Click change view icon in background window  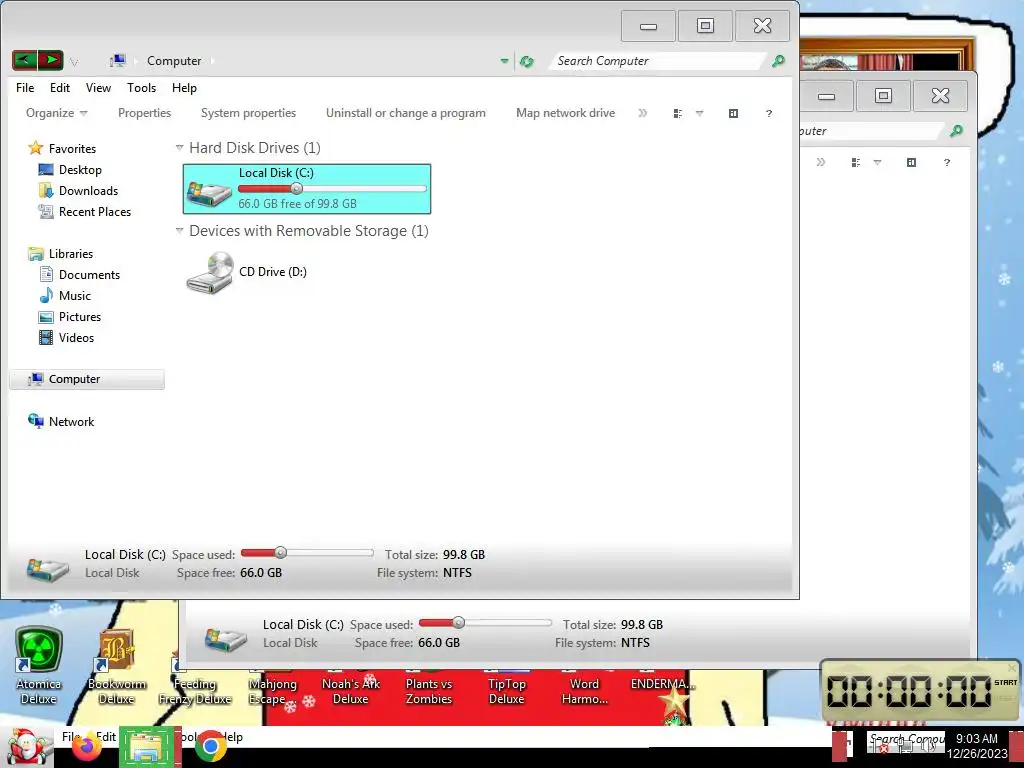point(856,162)
